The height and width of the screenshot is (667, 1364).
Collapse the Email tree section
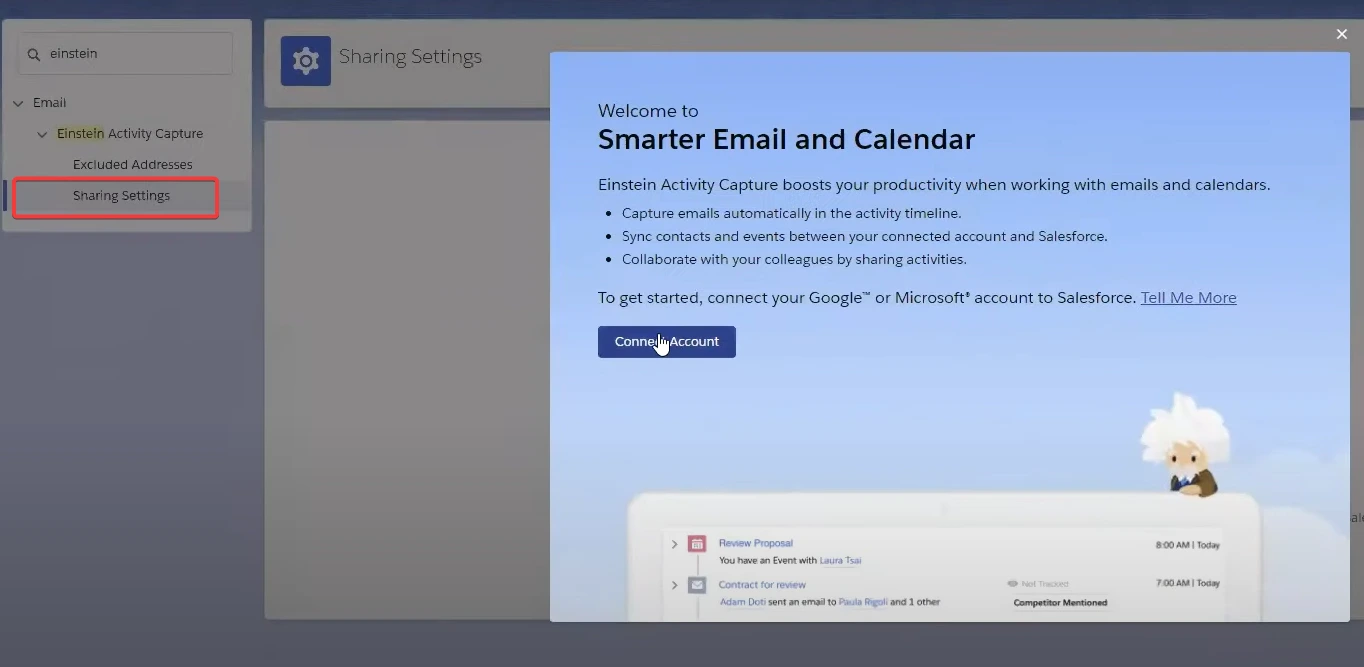(18, 103)
